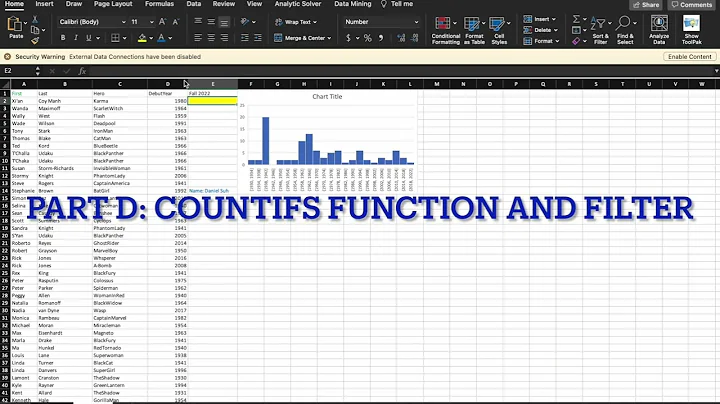Open Conditional Formatting
The height and width of the screenshot is (404, 720).
[445, 30]
